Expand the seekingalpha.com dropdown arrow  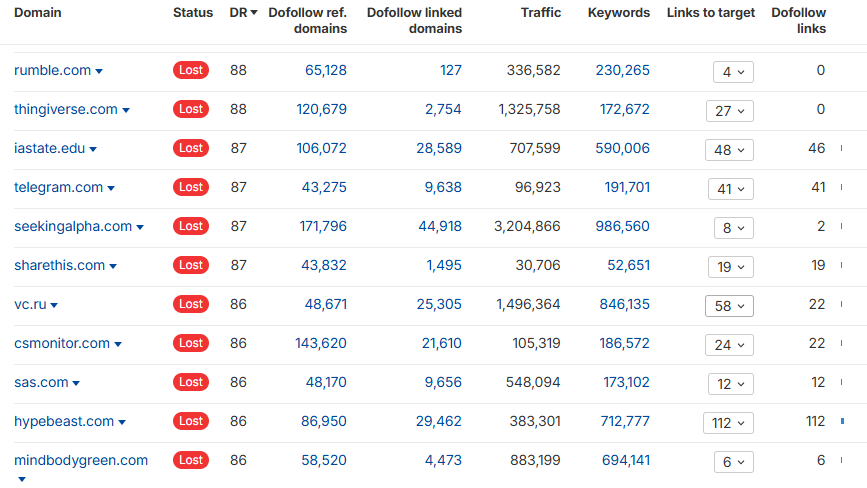(140, 227)
